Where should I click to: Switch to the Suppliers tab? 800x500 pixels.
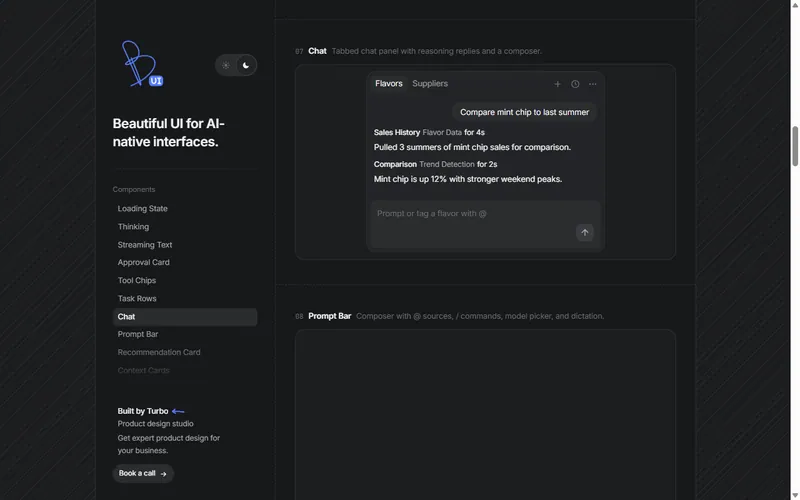430,84
